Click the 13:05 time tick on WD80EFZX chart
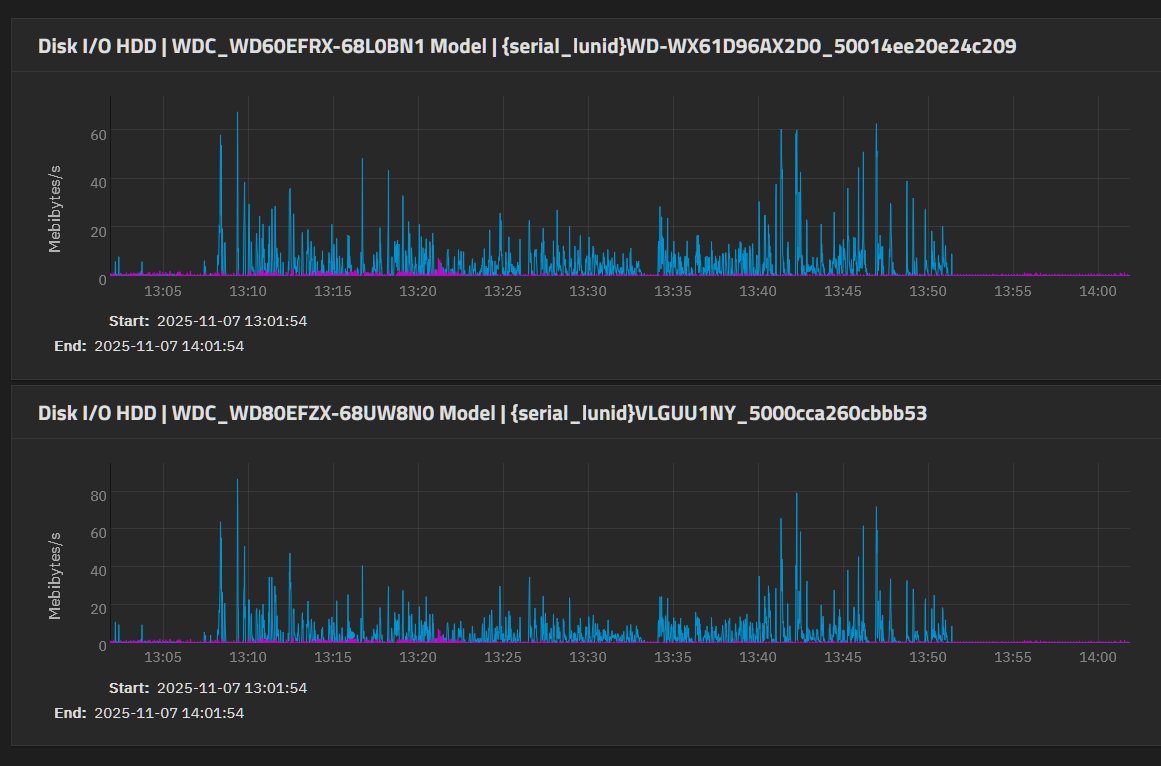This screenshot has height=766, width=1161. point(163,657)
